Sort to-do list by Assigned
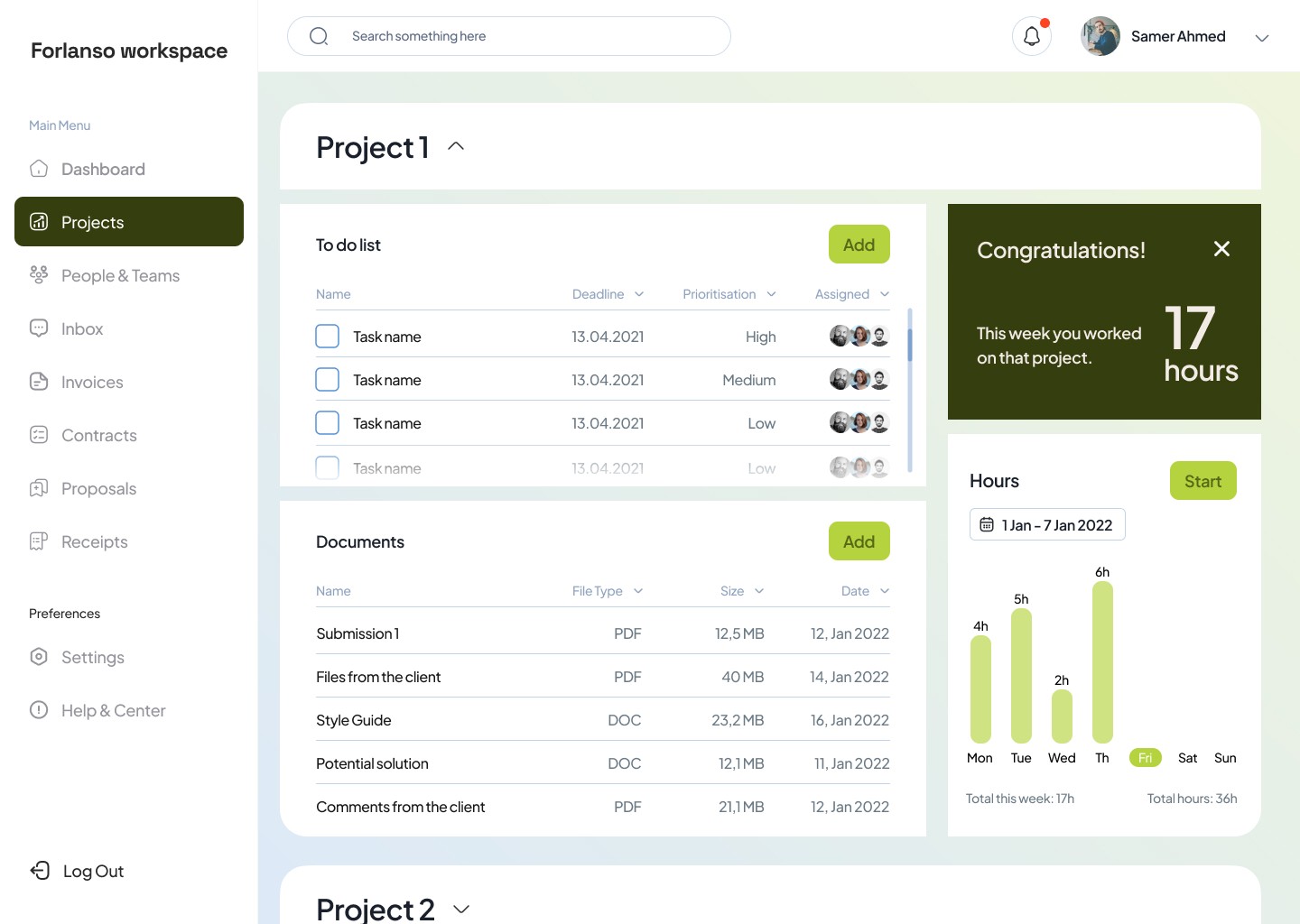This screenshot has height=924, width=1300. (852, 294)
